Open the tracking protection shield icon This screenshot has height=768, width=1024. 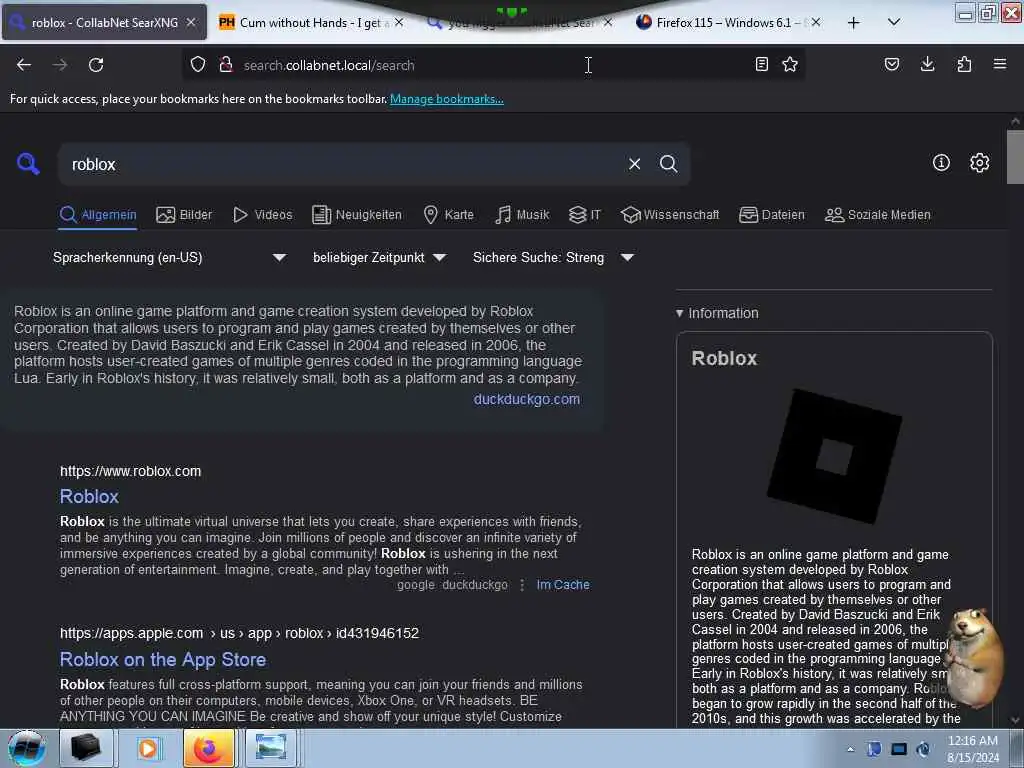click(x=198, y=65)
